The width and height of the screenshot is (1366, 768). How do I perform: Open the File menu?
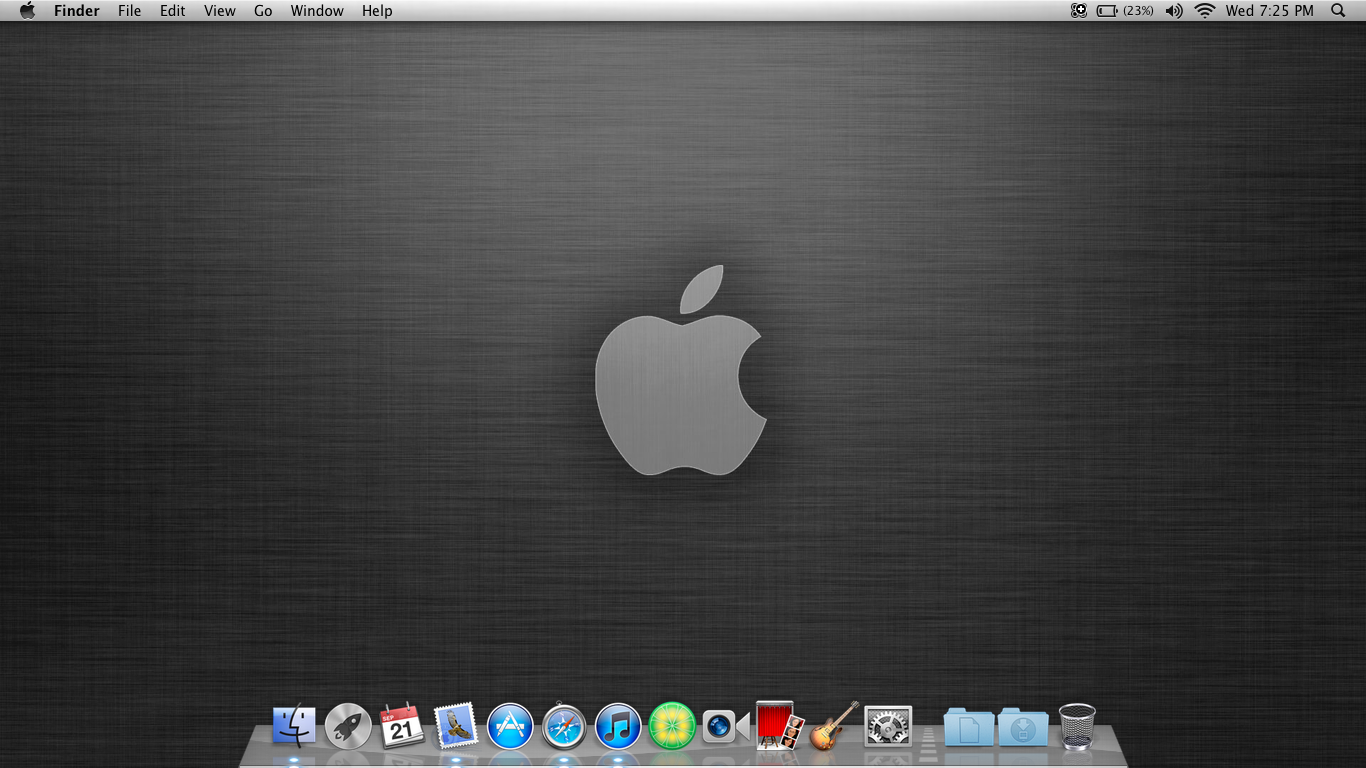point(130,11)
